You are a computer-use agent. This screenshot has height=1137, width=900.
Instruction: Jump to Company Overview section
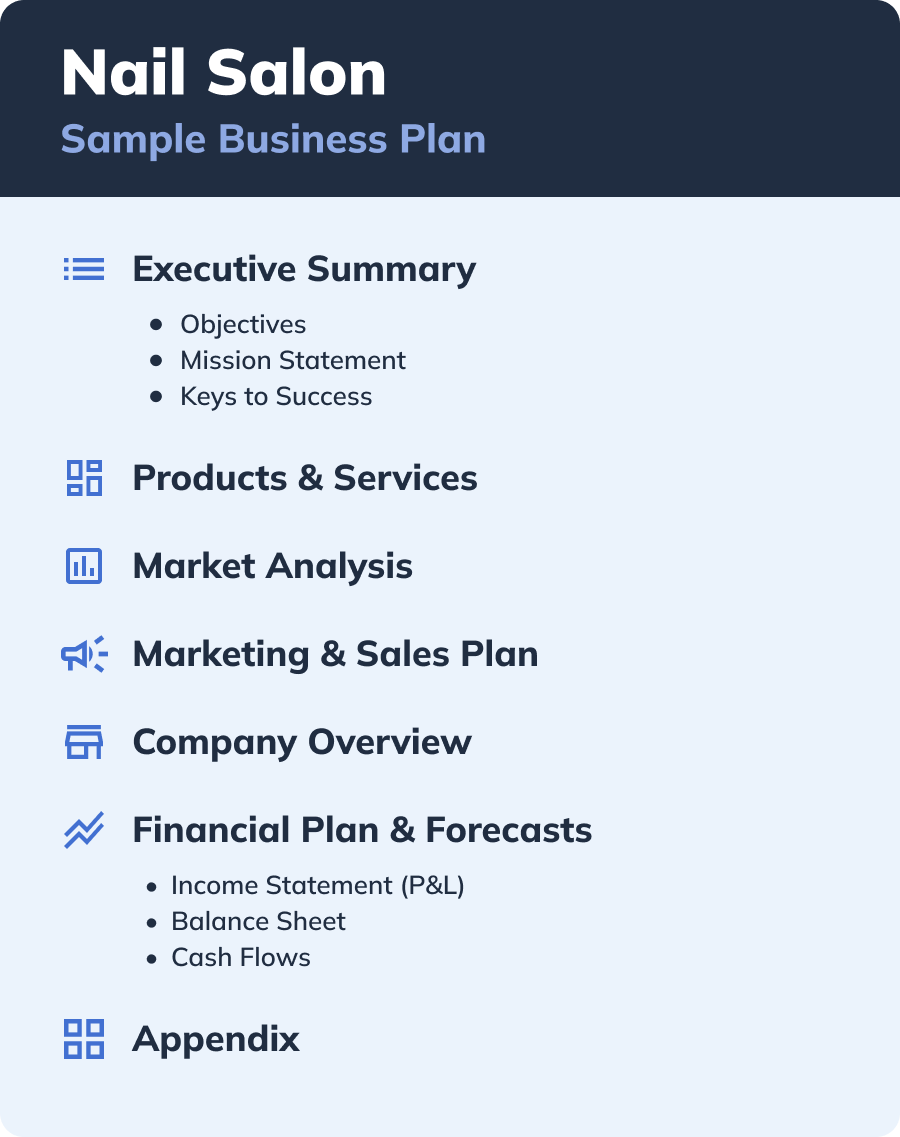tap(302, 742)
